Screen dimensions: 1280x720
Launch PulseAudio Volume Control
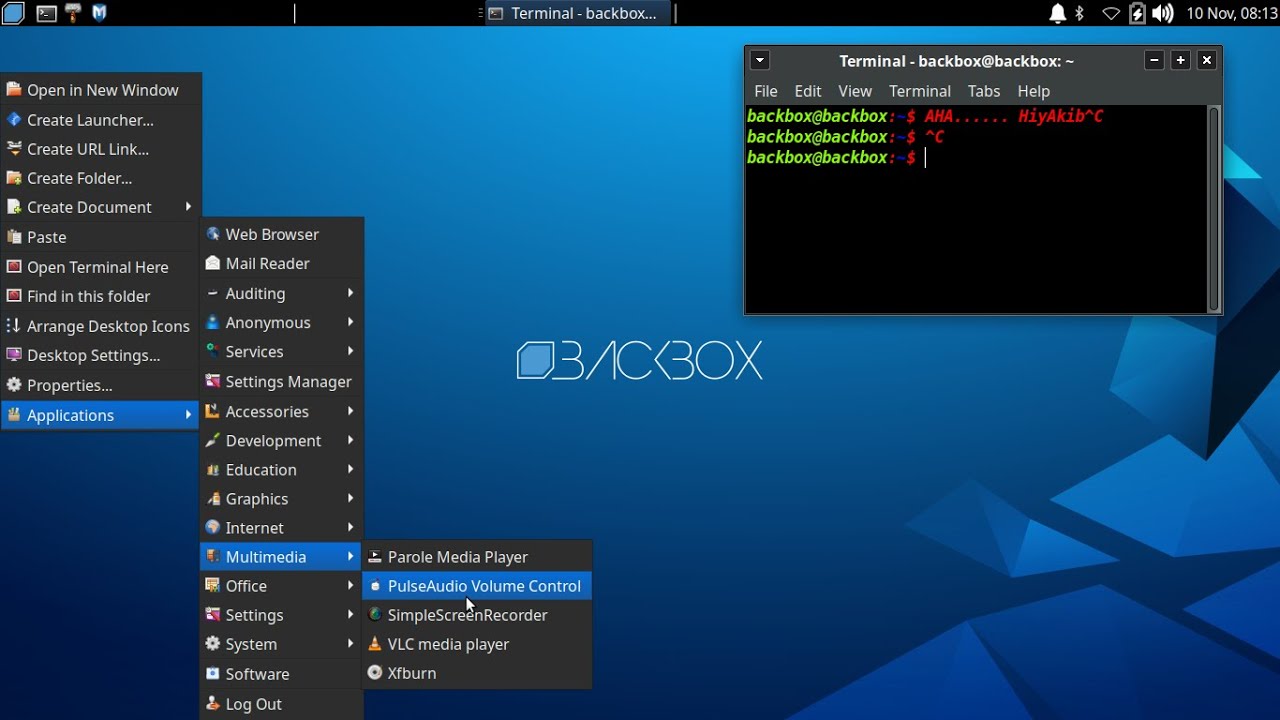(x=477, y=586)
